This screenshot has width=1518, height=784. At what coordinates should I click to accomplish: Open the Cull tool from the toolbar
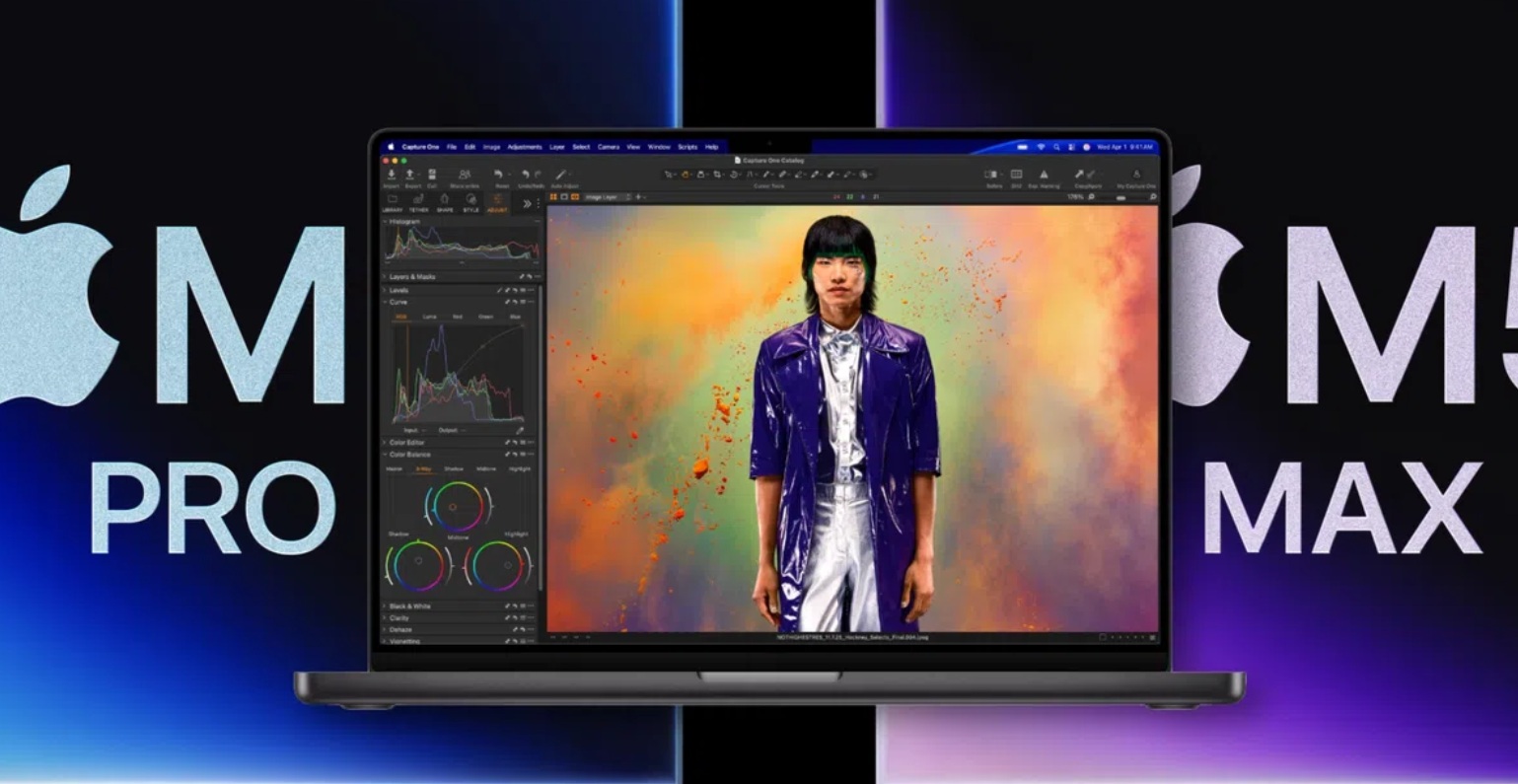click(432, 175)
